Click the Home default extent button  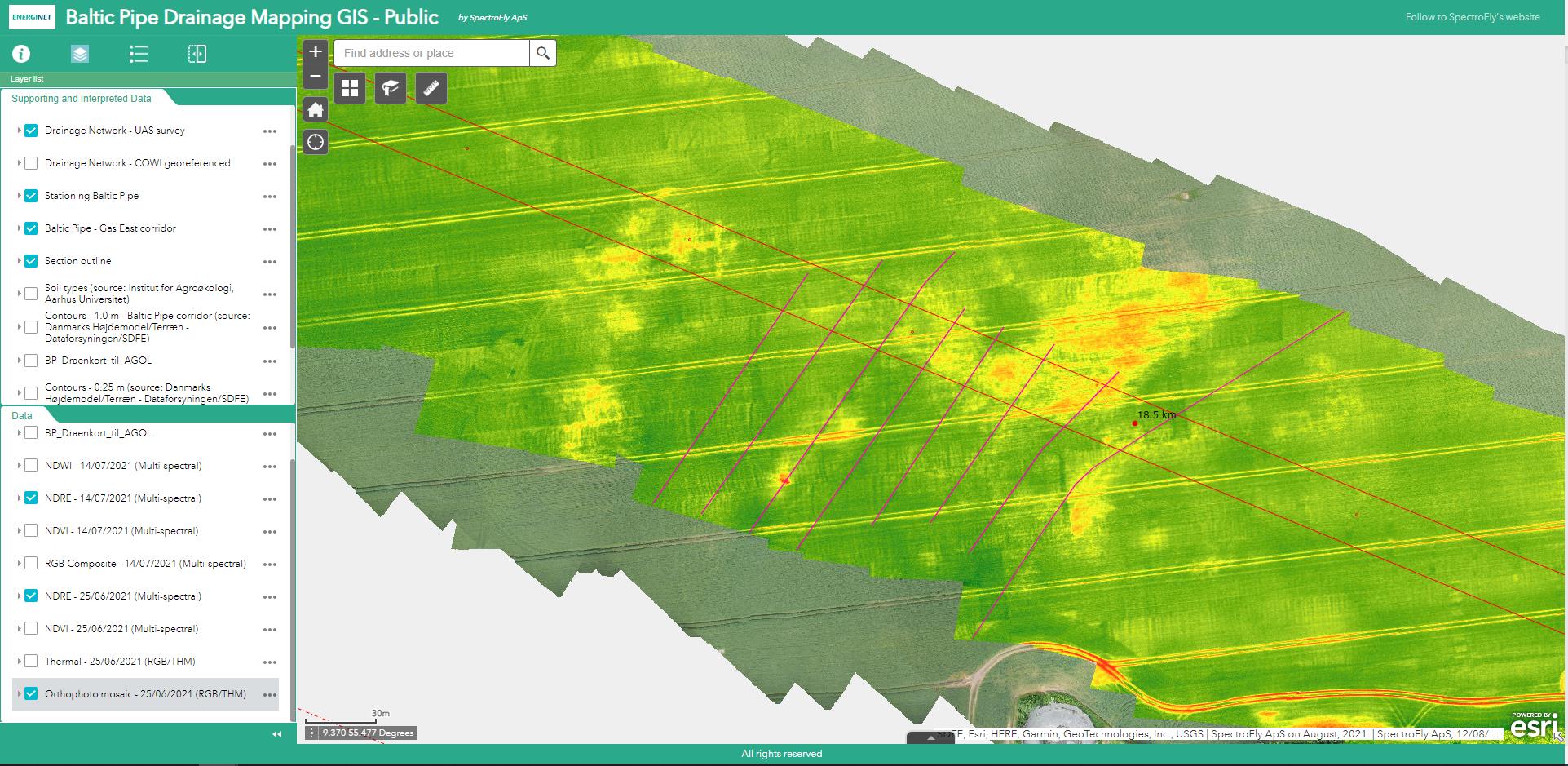(316, 110)
